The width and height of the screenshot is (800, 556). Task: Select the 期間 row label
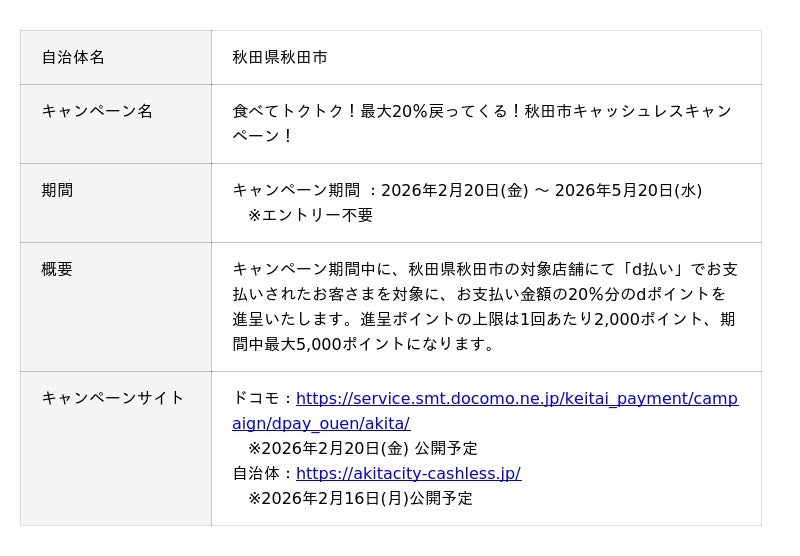click(x=57, y=191)
